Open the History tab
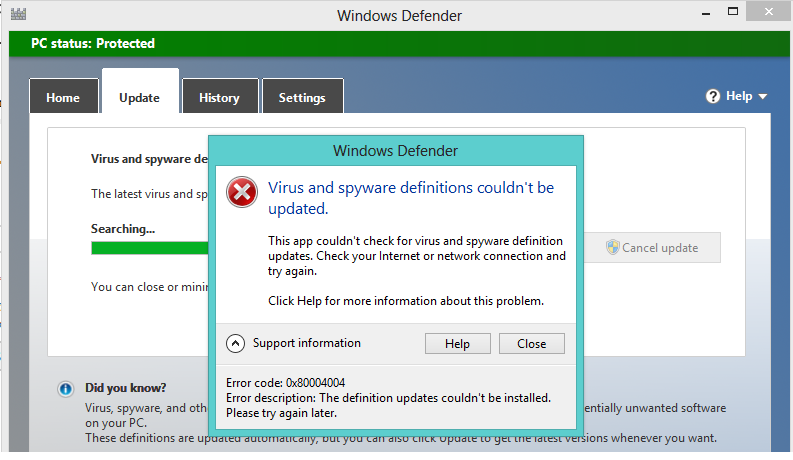This screenshot has height=460, width=793. 220,96
